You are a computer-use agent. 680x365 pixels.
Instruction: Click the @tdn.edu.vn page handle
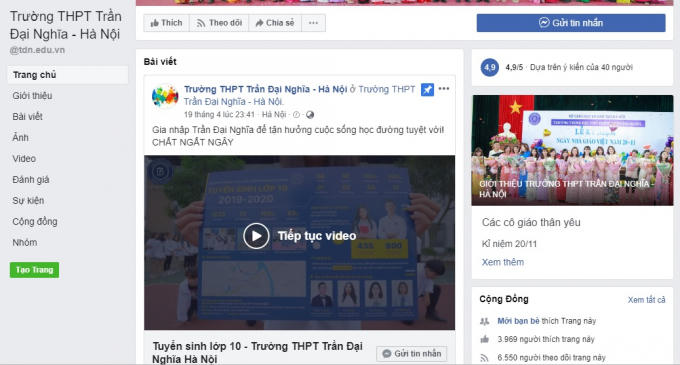pos(37,50)
